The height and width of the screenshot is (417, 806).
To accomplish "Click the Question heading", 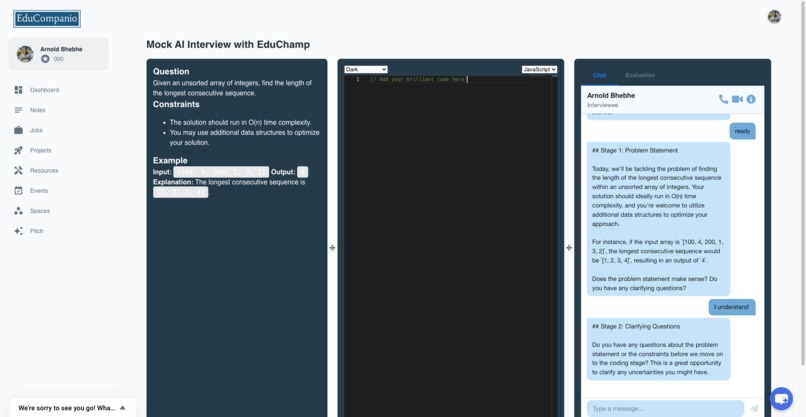I will 171,71.
